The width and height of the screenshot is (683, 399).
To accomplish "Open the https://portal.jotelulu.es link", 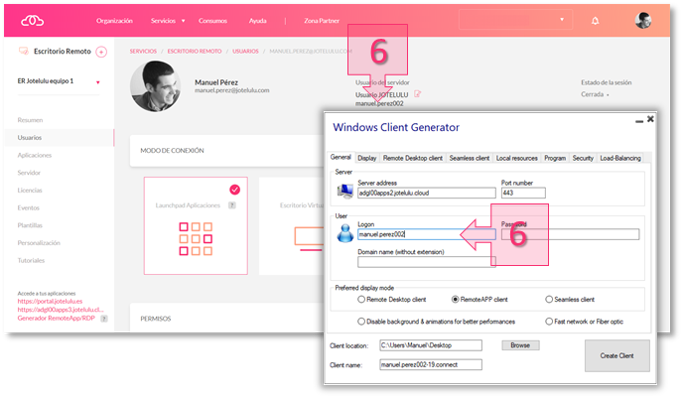I will [50, 301].
